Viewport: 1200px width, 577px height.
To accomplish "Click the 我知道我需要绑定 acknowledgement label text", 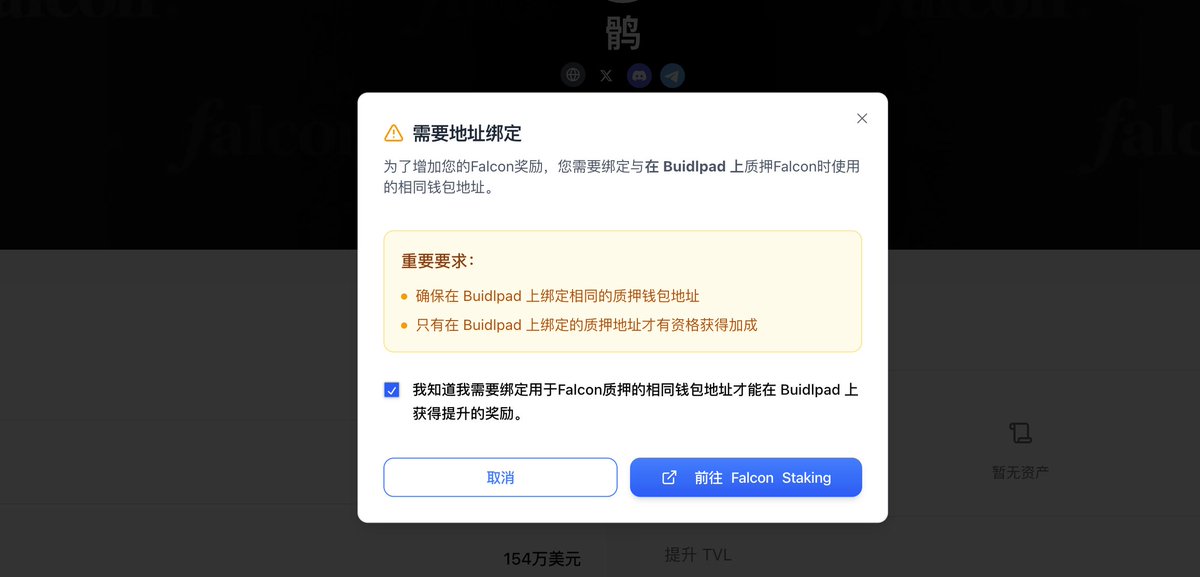I will [635, 401].
